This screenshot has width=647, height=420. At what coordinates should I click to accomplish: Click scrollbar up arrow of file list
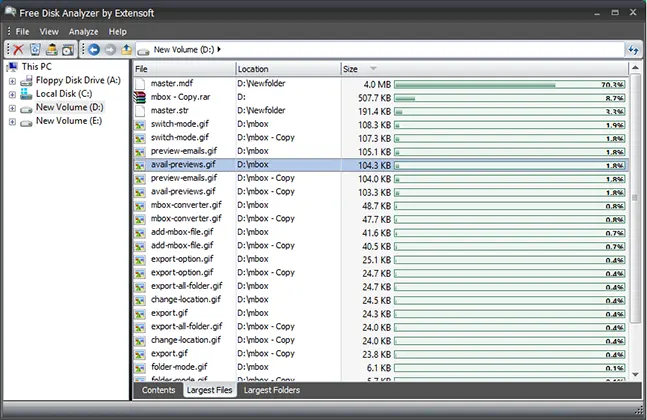[635, 68]
